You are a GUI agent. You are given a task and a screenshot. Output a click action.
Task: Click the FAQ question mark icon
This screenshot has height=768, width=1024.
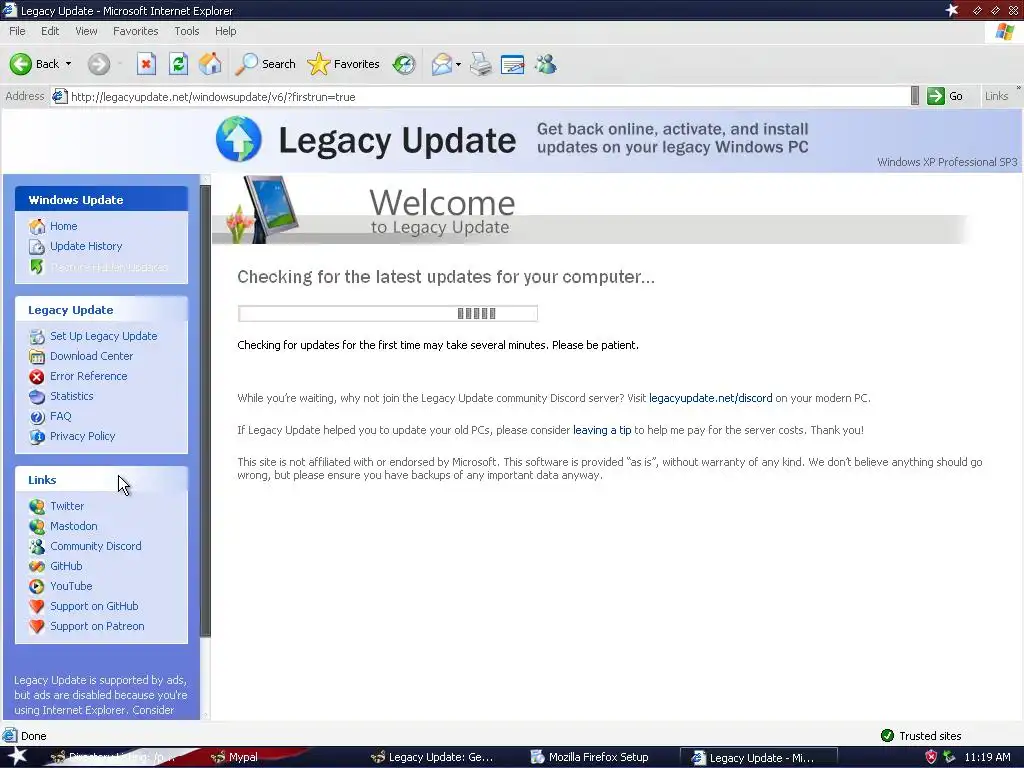point(37,417)
